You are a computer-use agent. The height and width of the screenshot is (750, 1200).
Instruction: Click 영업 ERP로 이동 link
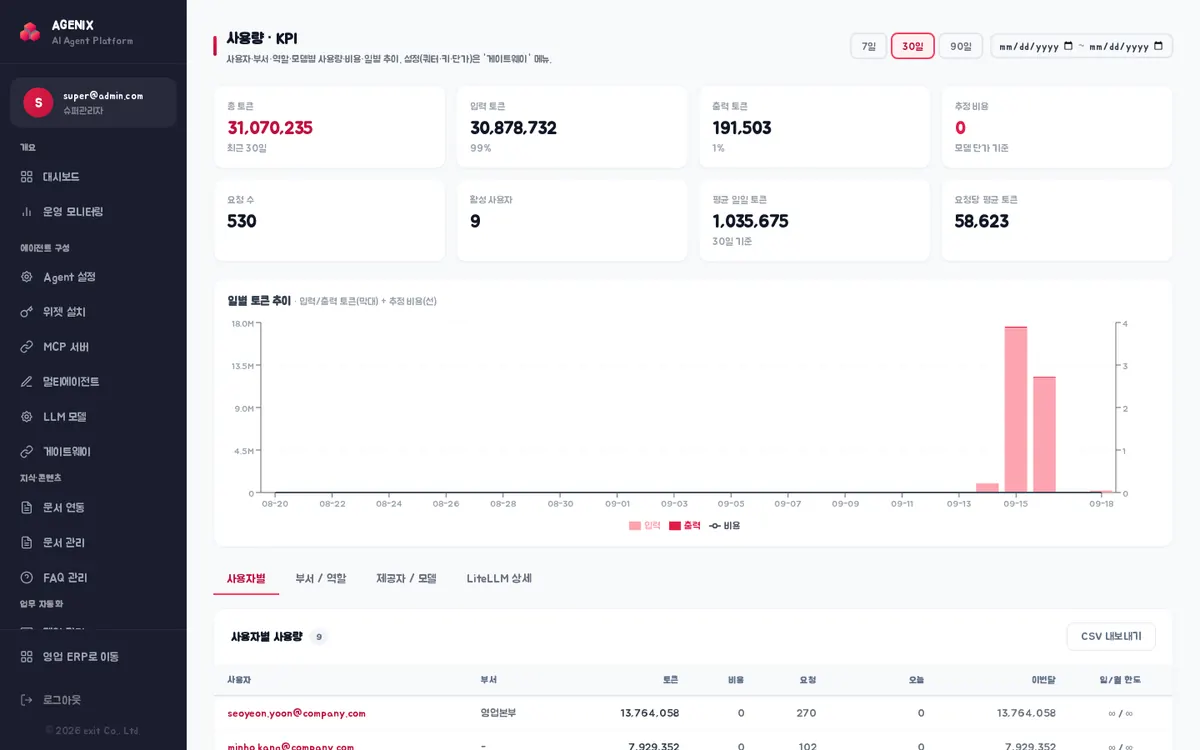point(93,657)
